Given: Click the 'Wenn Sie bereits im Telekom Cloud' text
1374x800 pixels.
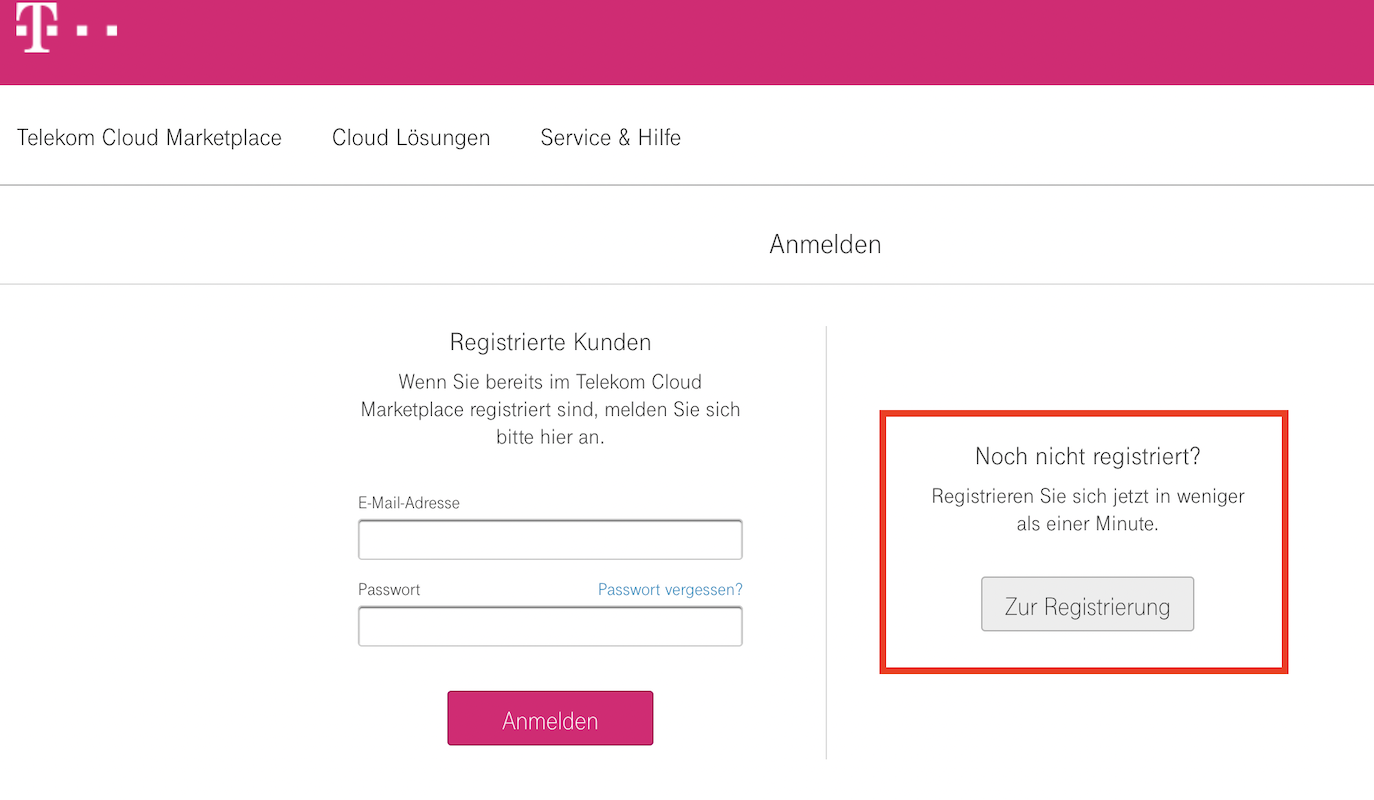Looking at the screenshot, I should click(550, 382).
